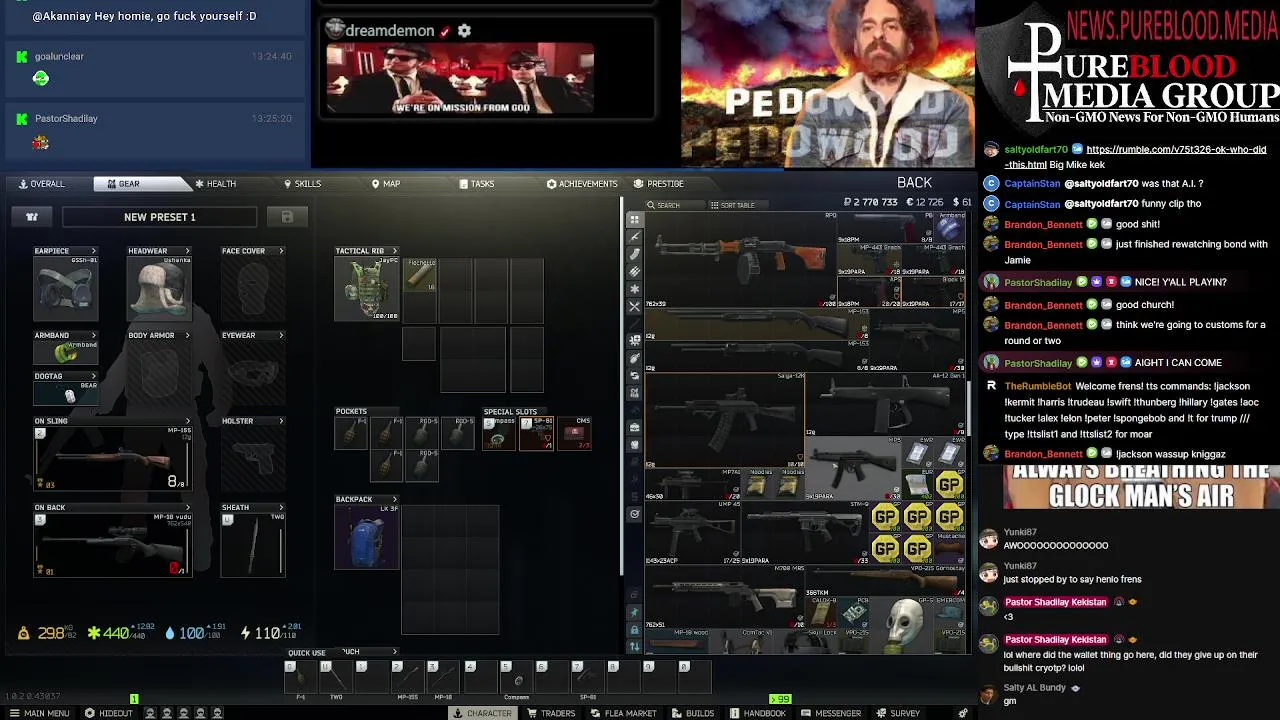Click the BACK button
The width and height of the screenshot is (1280, 720).
(x=914, y=183)
